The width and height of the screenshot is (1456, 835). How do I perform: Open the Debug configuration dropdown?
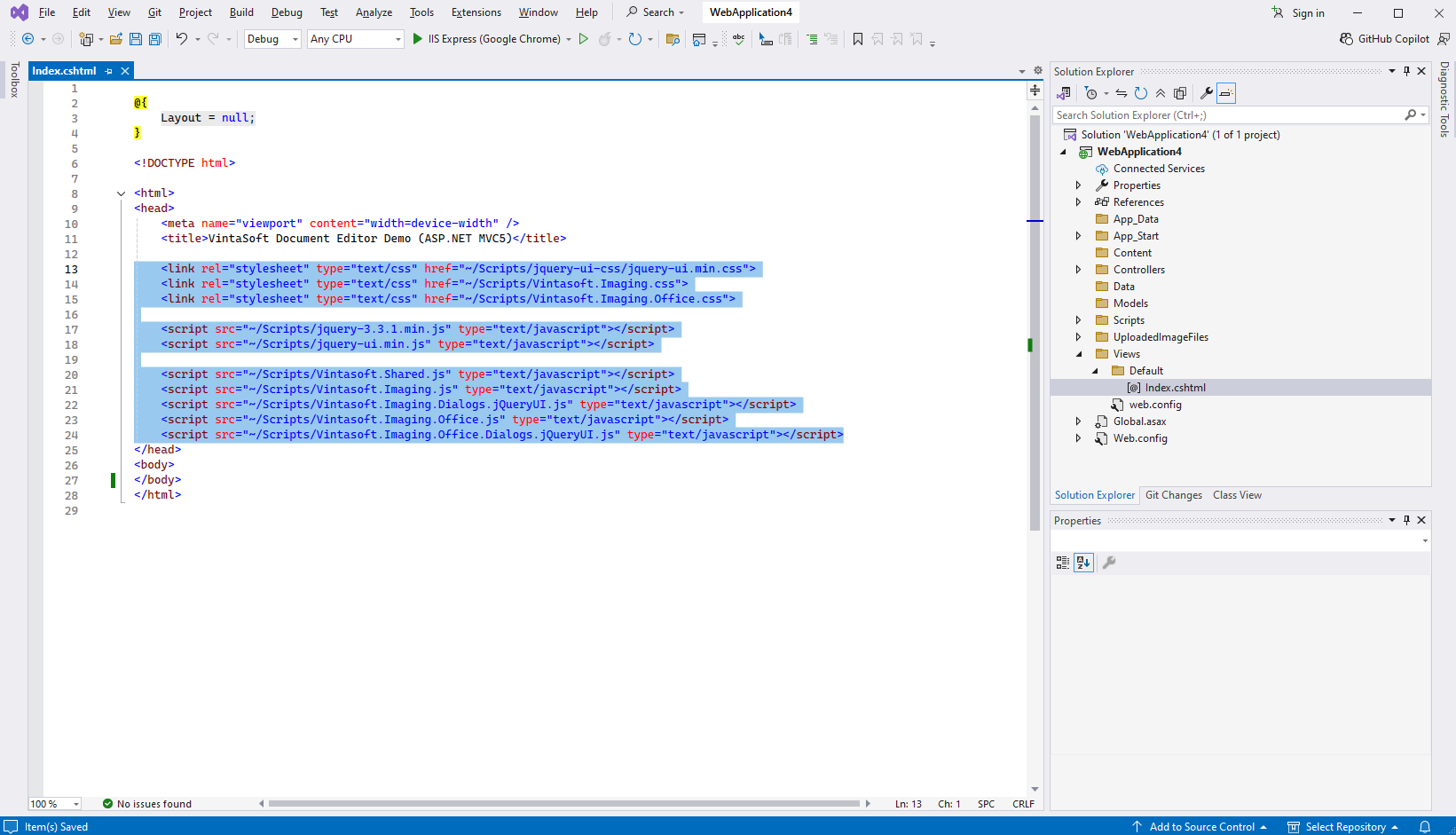pos(272,39)
